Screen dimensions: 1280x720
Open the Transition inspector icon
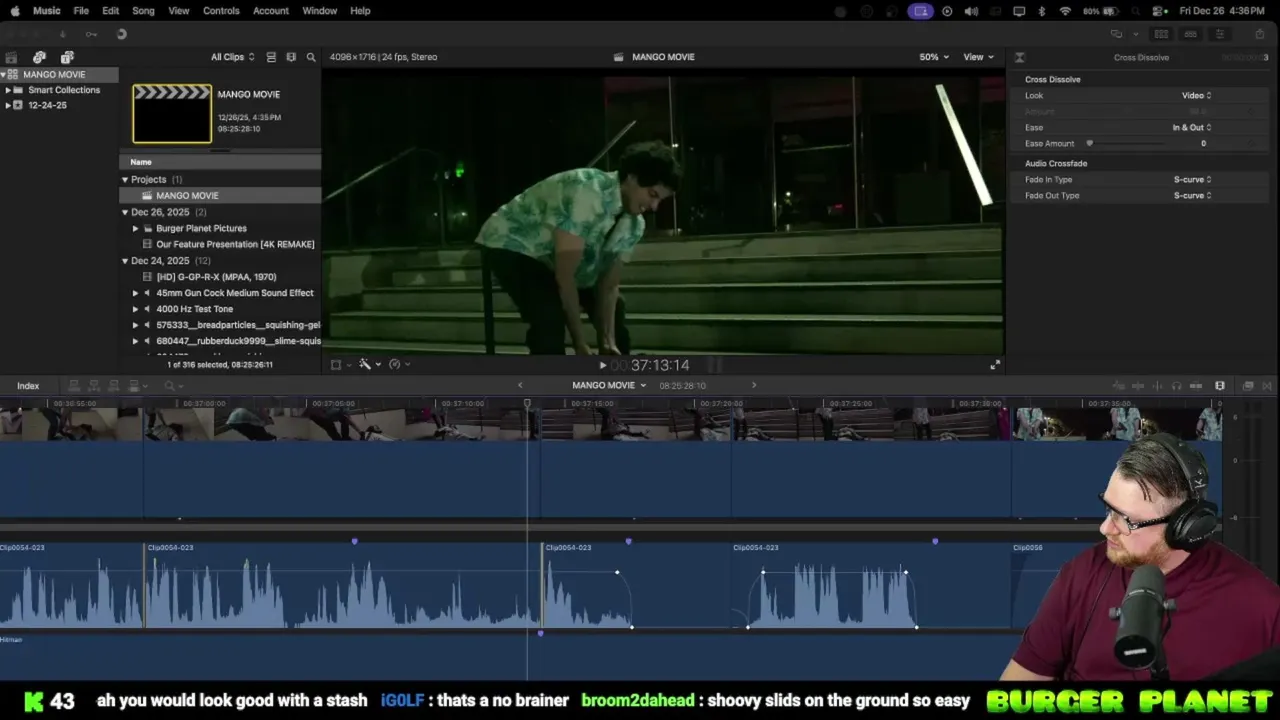(x=1019, y=57)
